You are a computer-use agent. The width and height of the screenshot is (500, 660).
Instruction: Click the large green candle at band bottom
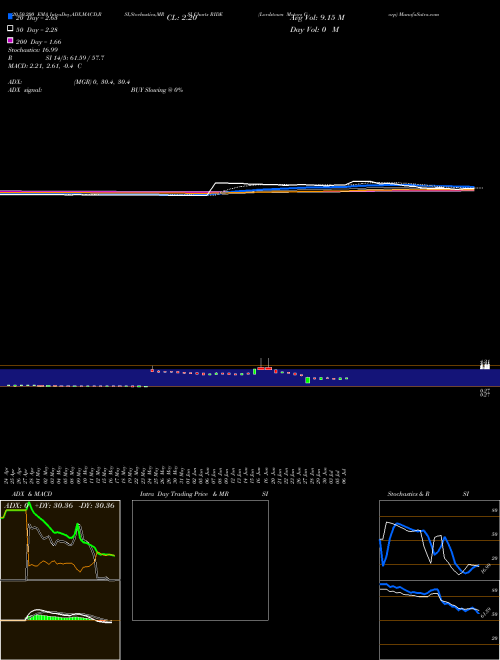pyautogui.click(x=308, y=380)
